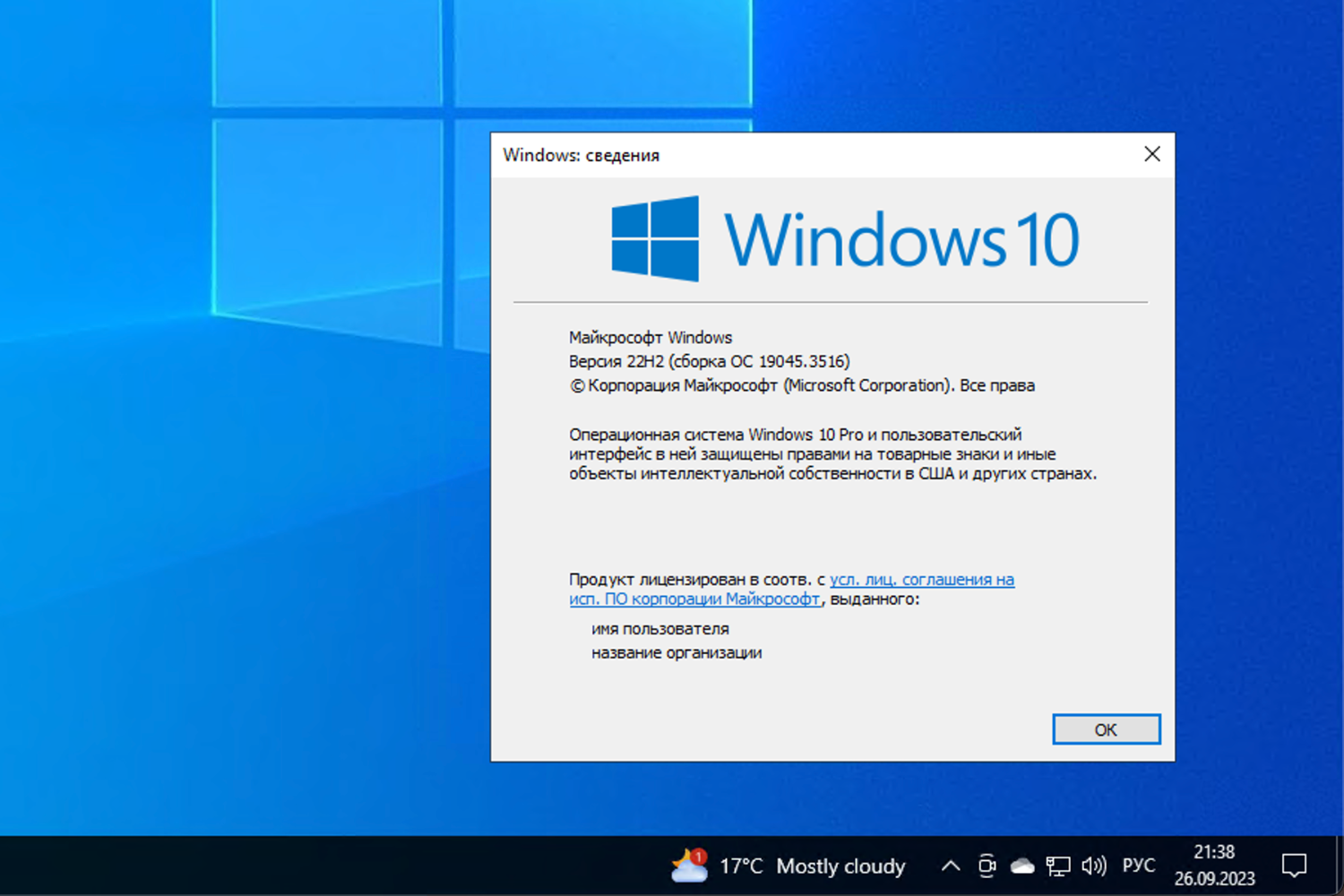Open network status from the tray icon
Screen dimensions: 1344x896
[1058, 866]
